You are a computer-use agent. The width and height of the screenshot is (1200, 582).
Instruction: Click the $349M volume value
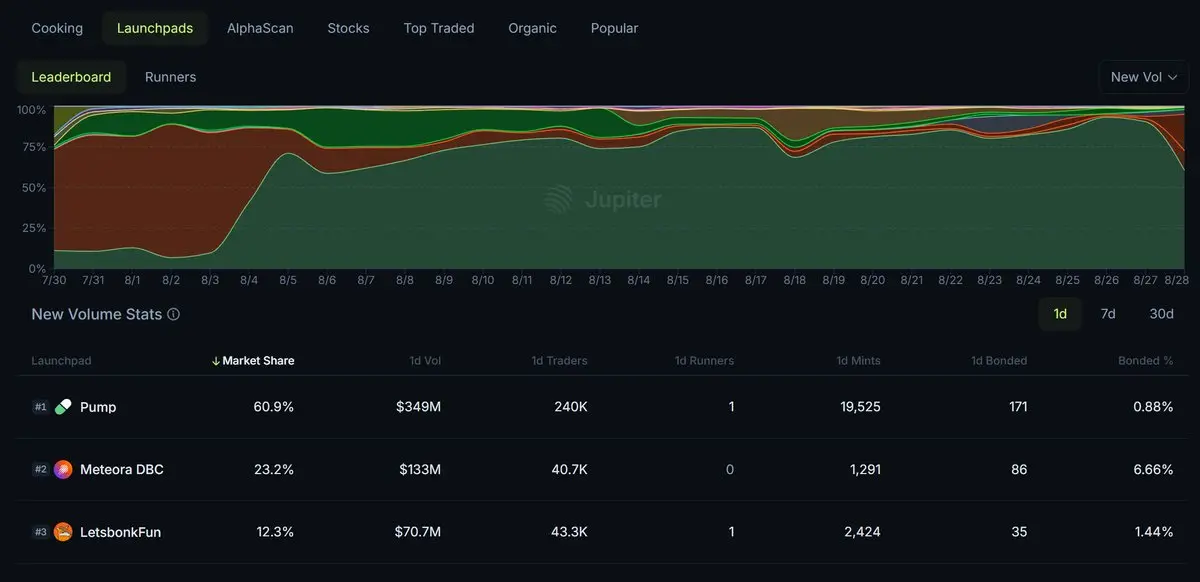tap(420, 407)
